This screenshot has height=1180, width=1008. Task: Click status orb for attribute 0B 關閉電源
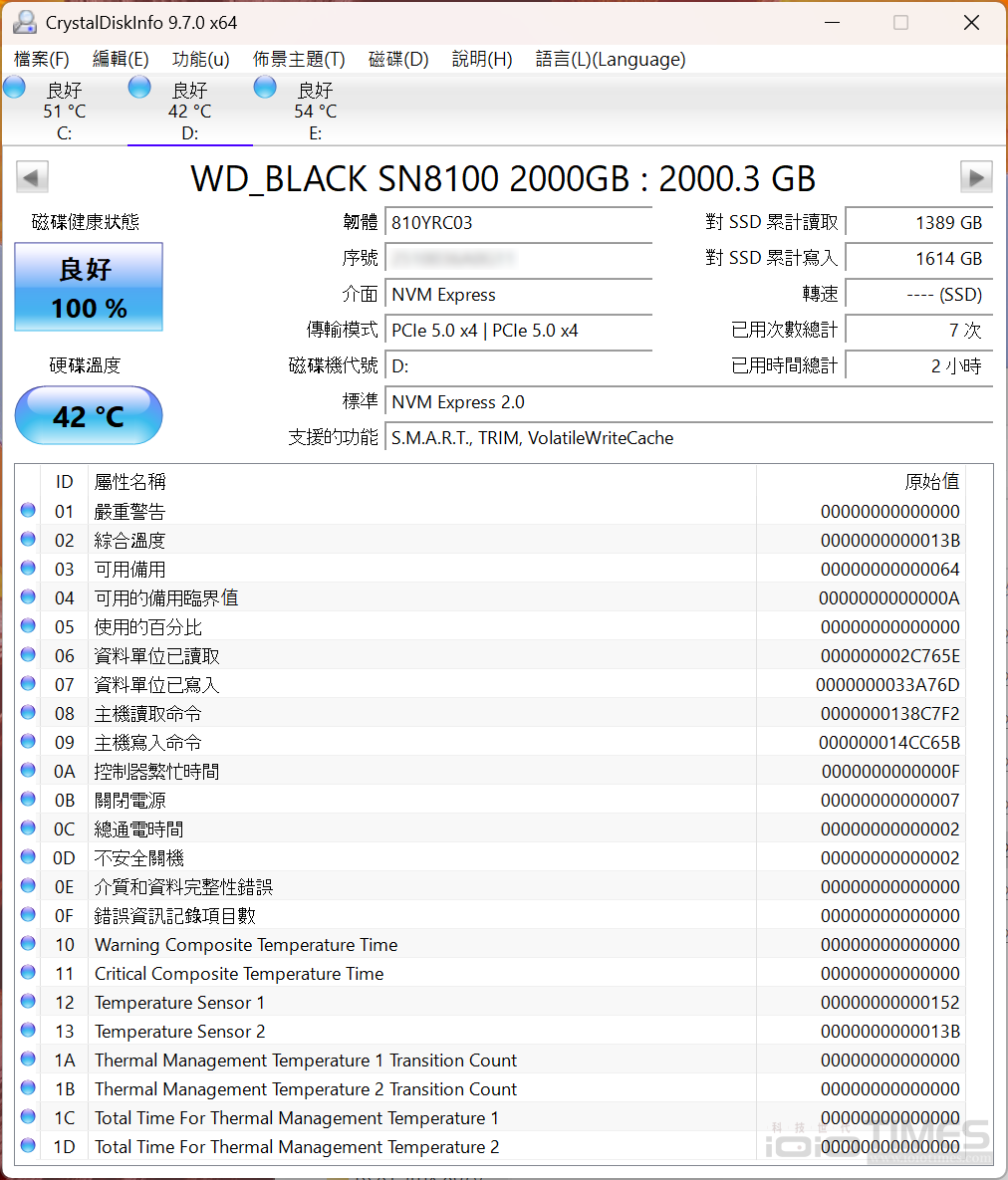[28, 799]
